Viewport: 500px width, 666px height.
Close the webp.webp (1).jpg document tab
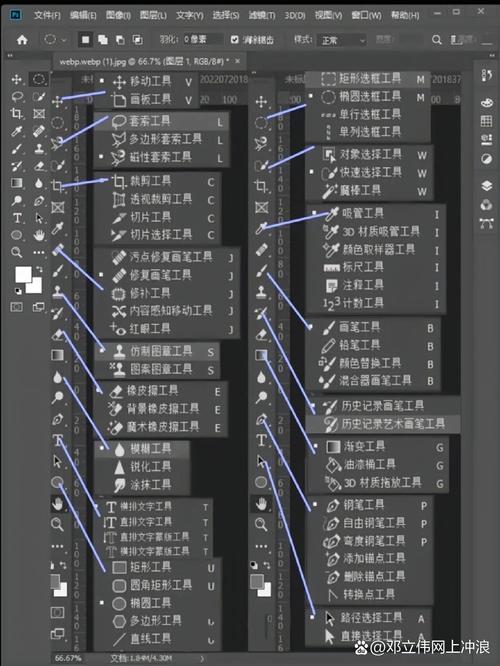coord(237,62)
